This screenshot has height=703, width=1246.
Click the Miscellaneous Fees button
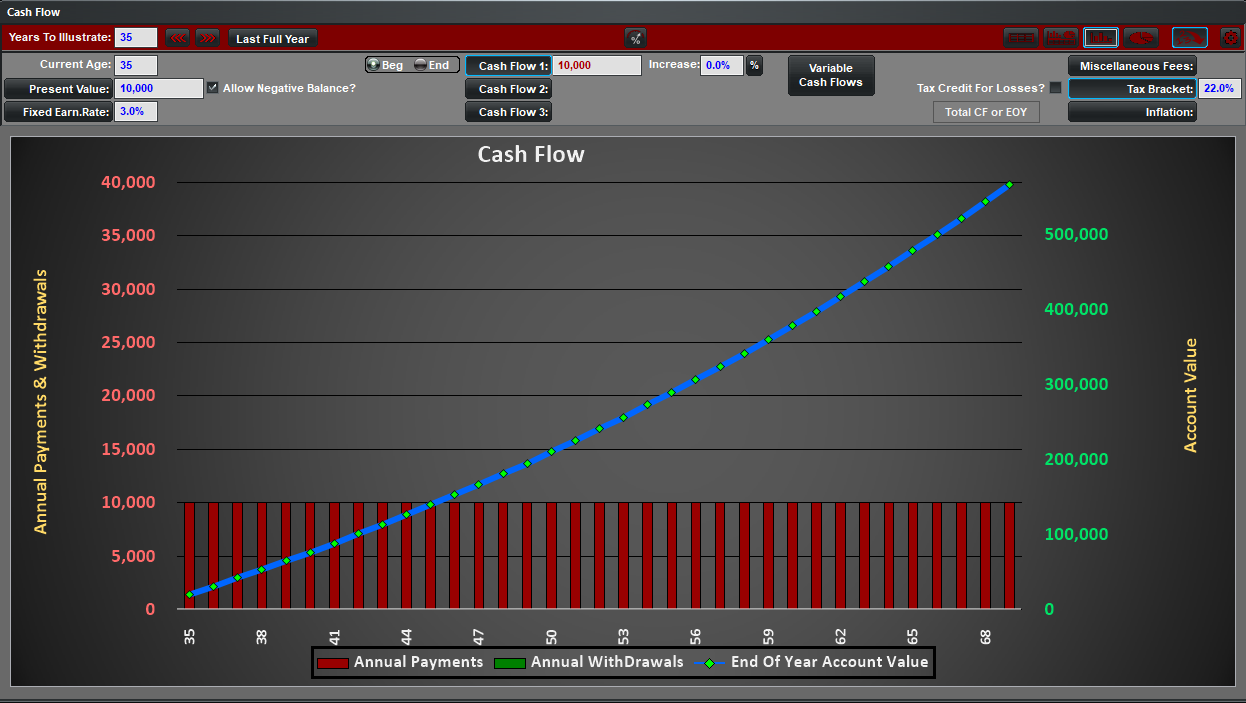1132,65
